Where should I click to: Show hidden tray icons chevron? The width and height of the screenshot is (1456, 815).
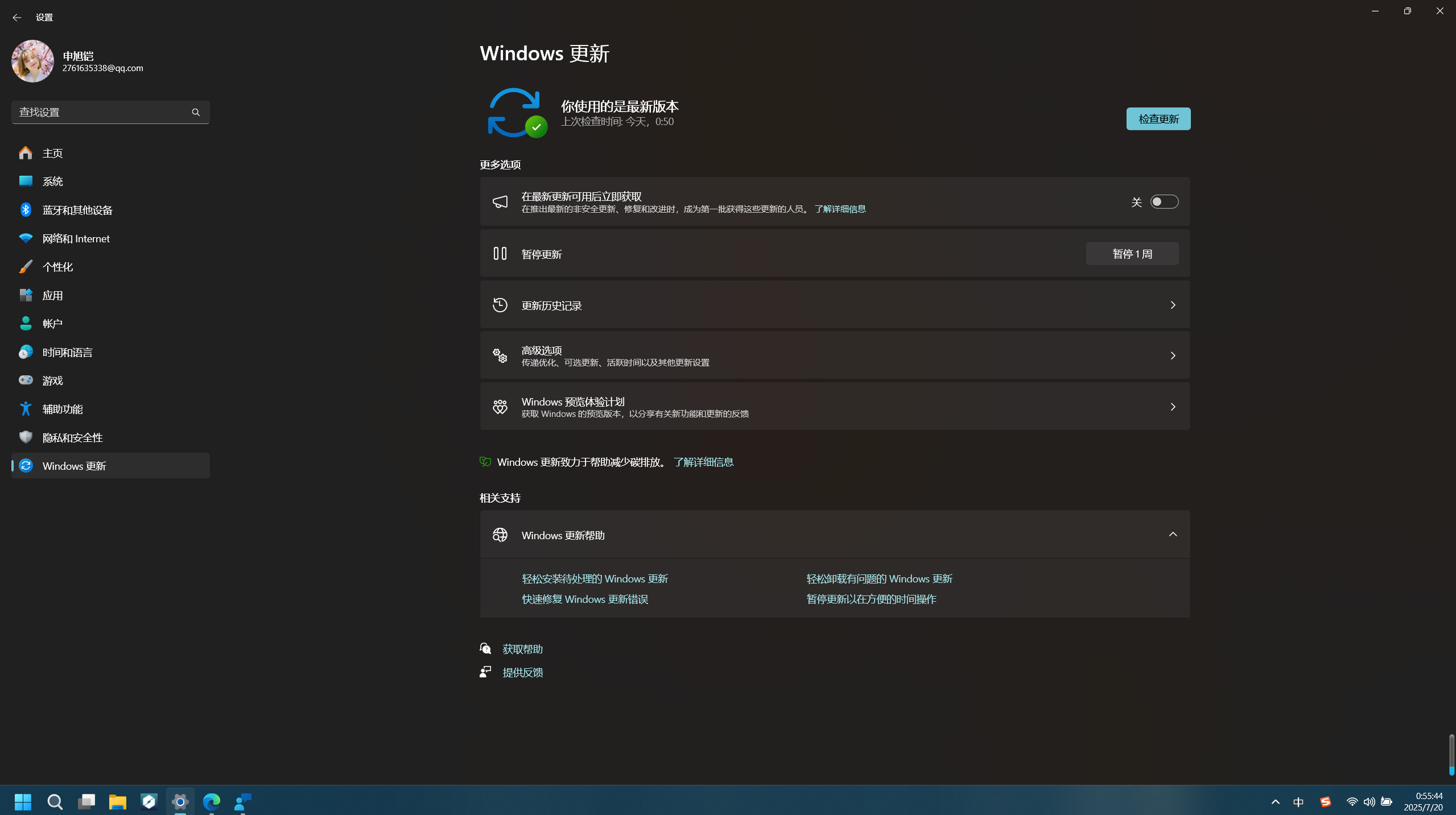pos(1275,802)
